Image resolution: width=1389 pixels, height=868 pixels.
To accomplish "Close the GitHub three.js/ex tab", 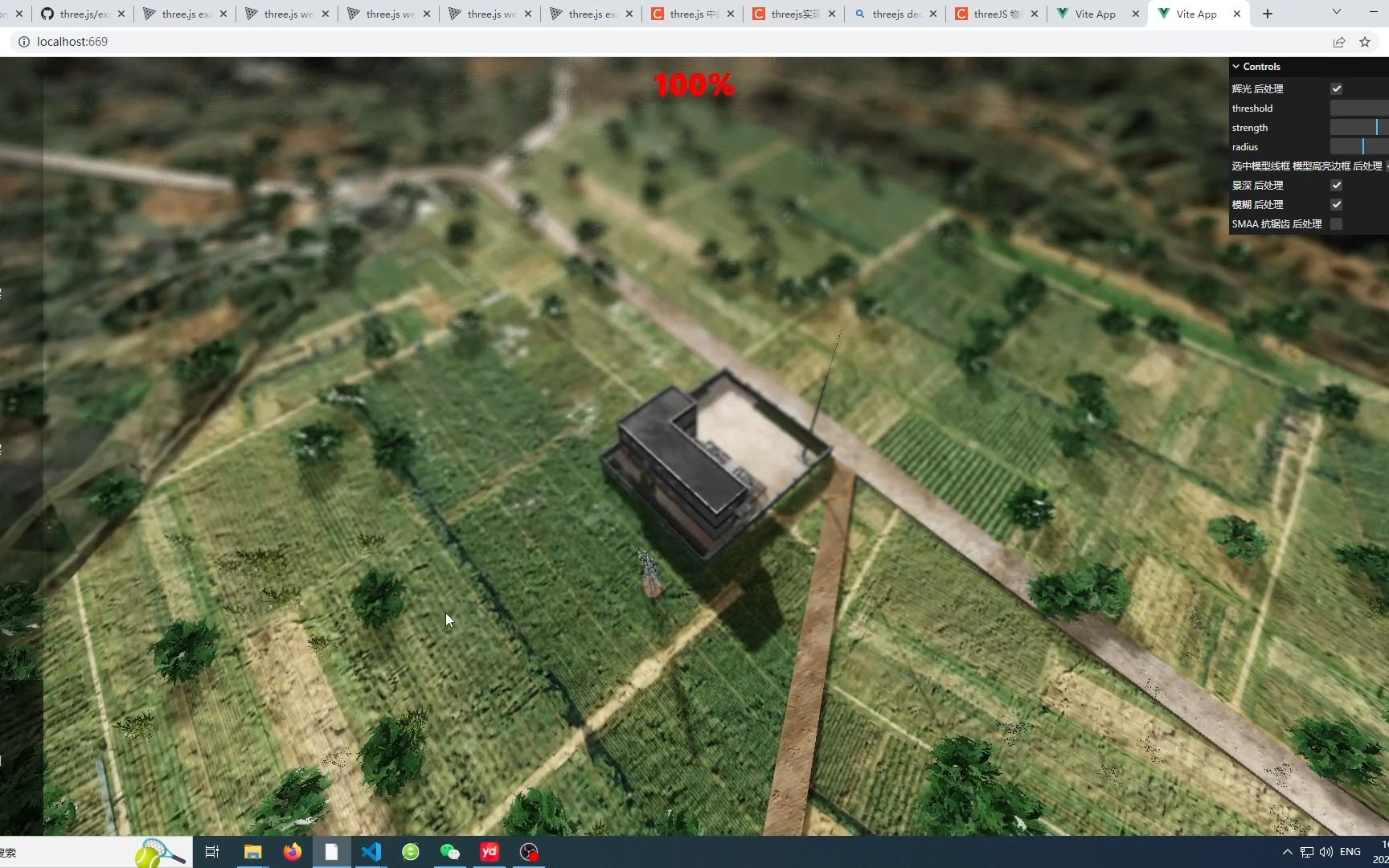I will (121, 14).
